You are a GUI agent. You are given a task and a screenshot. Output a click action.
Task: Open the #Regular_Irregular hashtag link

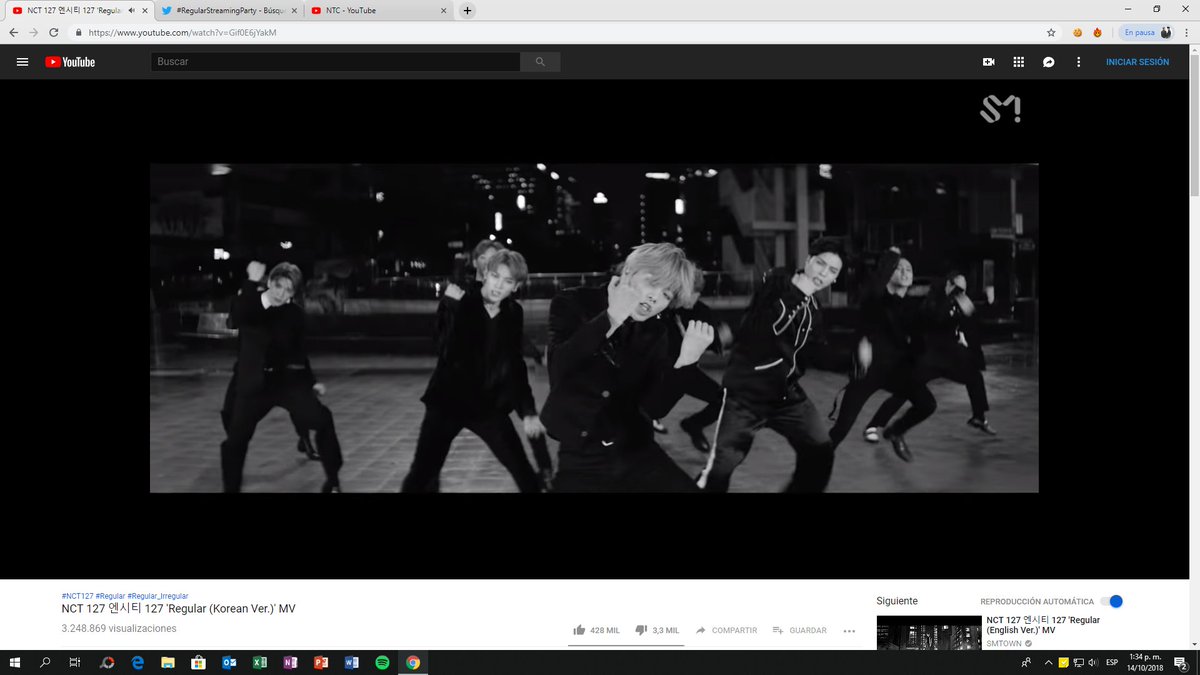[x=158, y=596]
